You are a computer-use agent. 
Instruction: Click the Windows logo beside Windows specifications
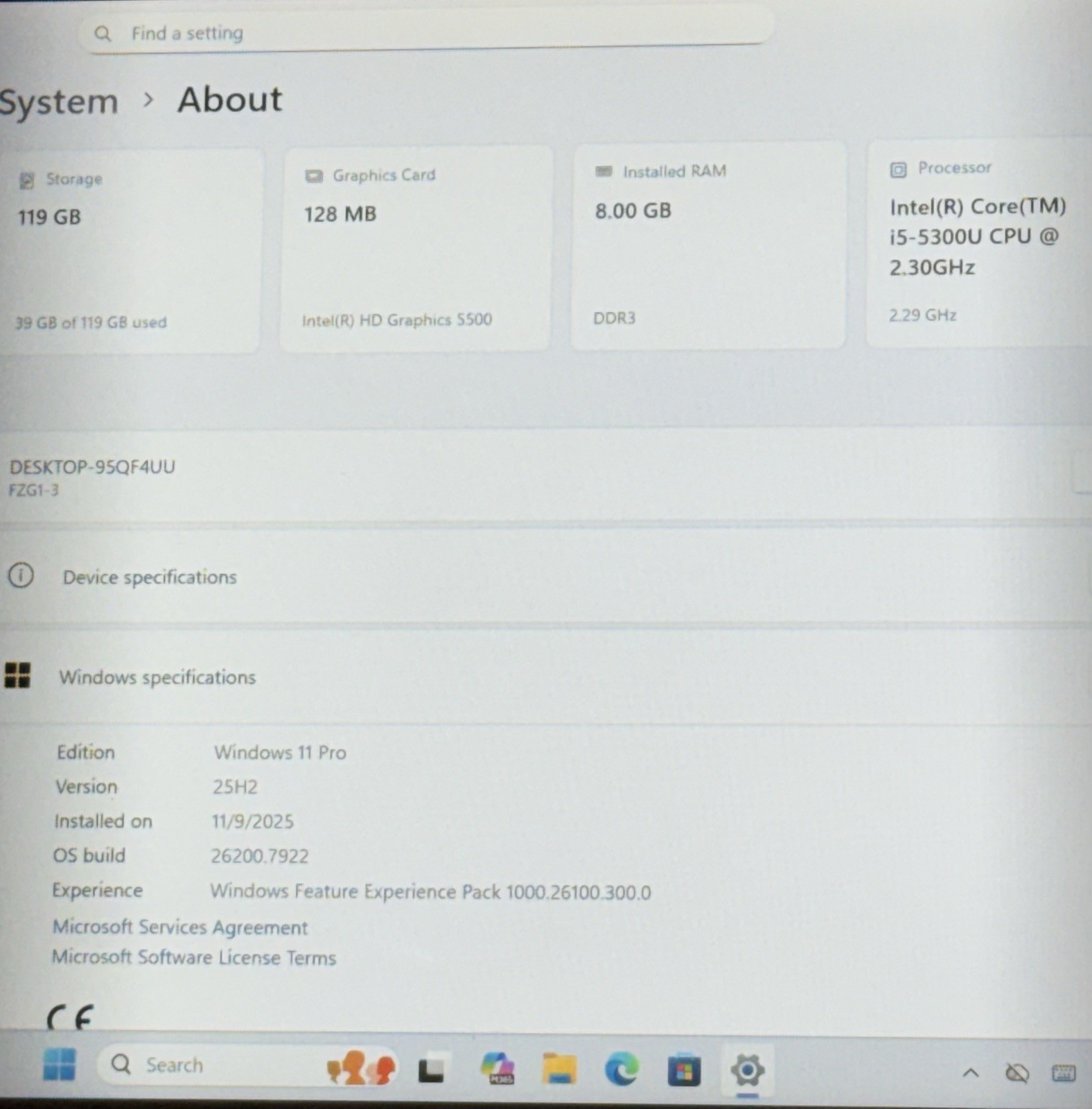17,674
